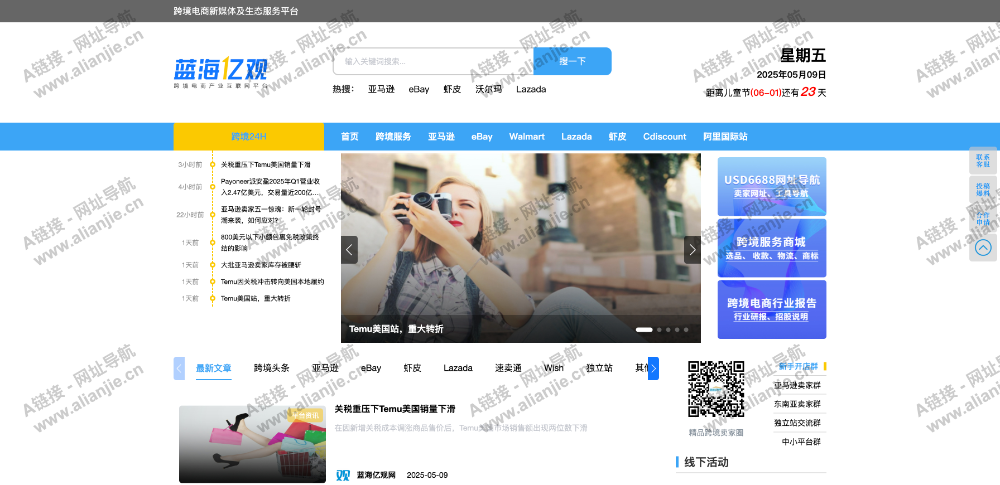Select 新手开店群 group tab

798,367
